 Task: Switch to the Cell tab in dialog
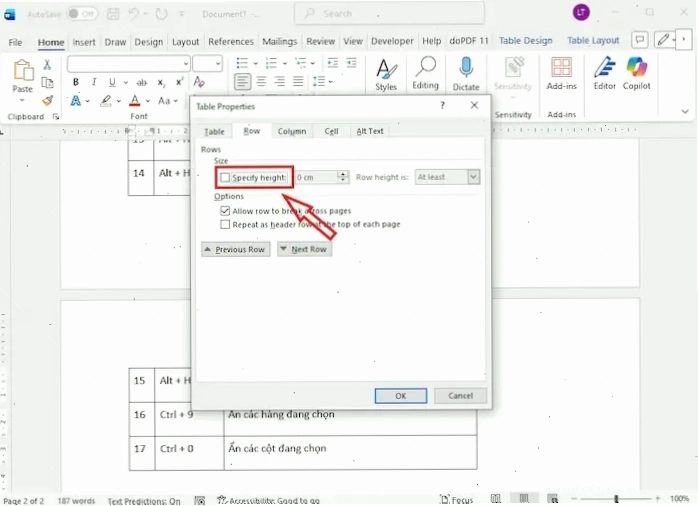[x=331, y=131]
